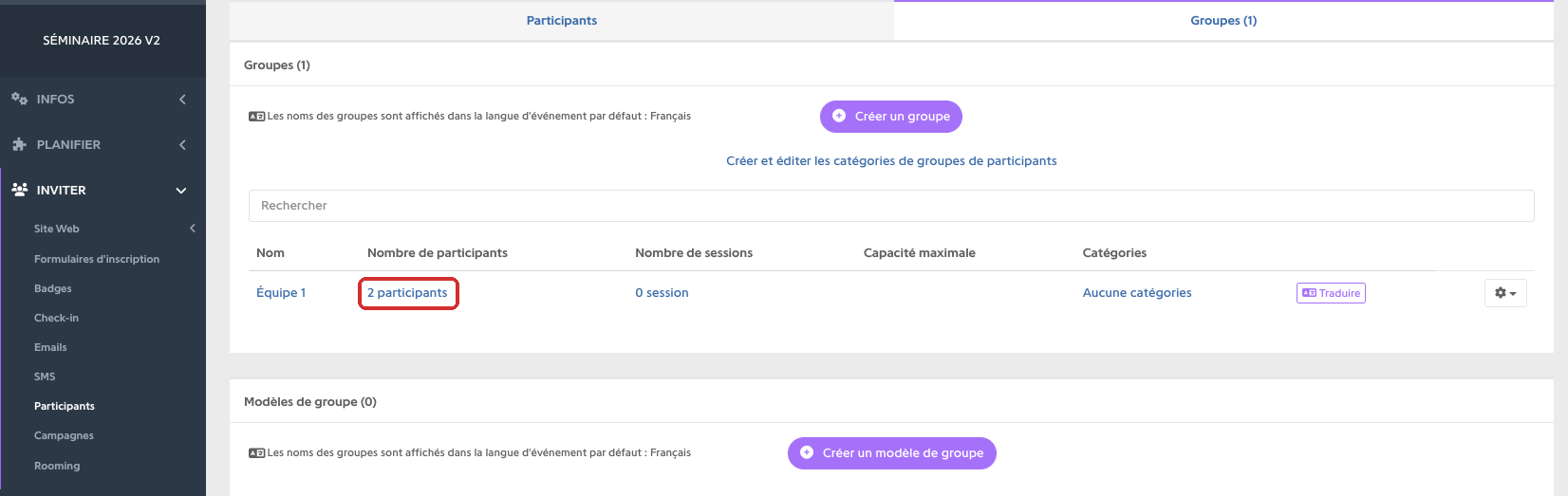Expand the PLANIFIER sidebar section
Viewport: 1568px width, 496px height.
pos(103,145)
